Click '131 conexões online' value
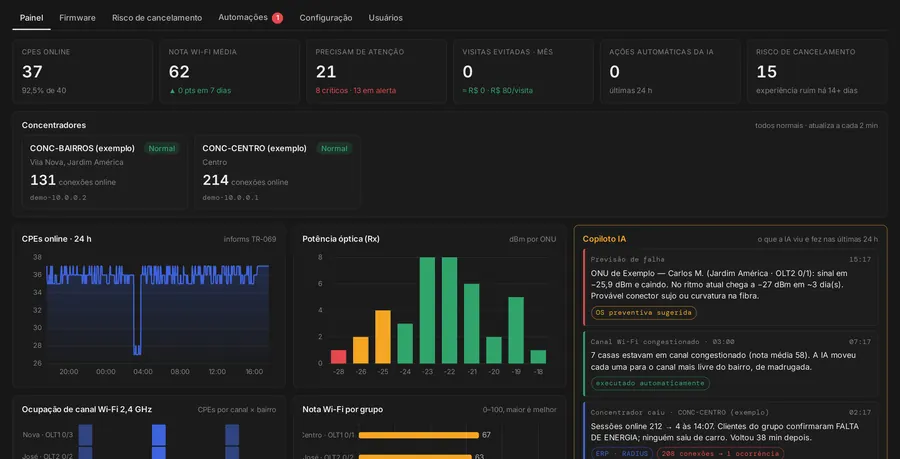Screen dimensions: 900x459 73,181
